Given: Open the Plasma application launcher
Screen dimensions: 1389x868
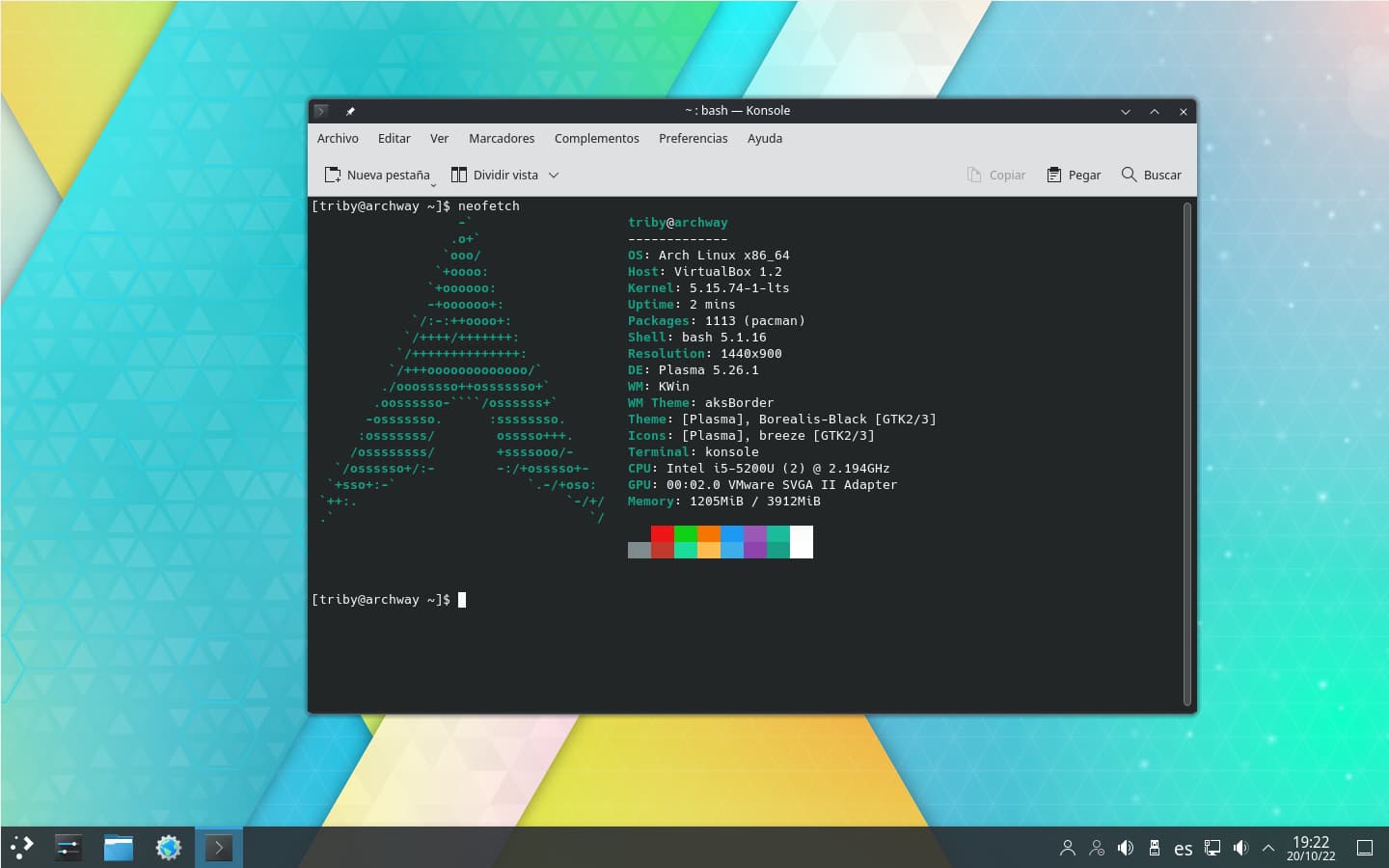Looking at the screenshot, I should (x=22, y=848).
